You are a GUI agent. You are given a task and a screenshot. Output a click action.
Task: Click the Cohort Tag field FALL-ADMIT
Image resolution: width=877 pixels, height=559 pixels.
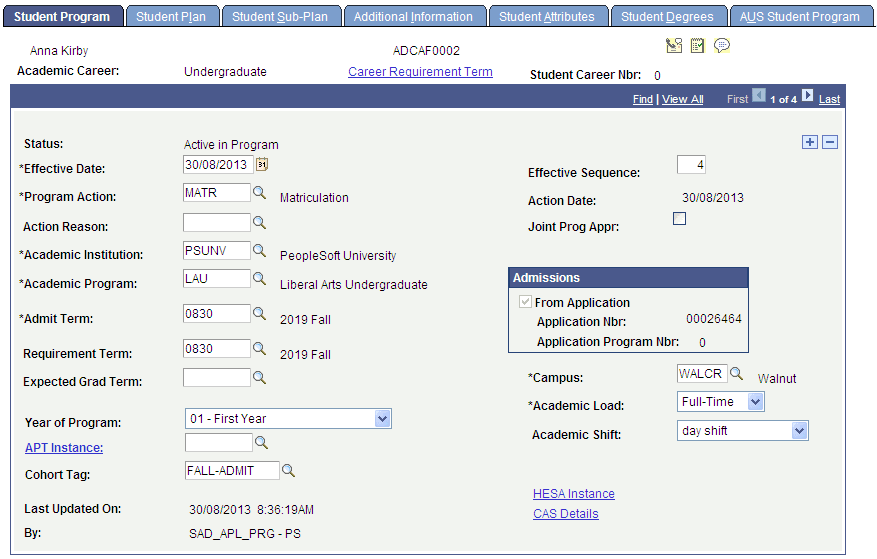232,470
